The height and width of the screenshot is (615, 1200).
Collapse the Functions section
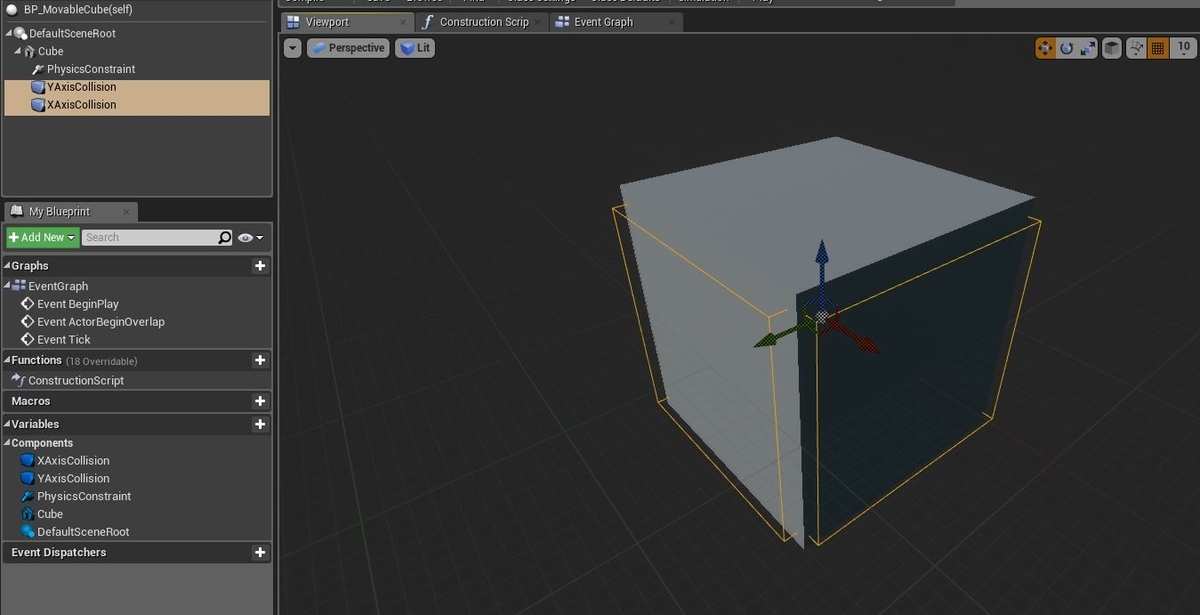[x=7, y=360]
